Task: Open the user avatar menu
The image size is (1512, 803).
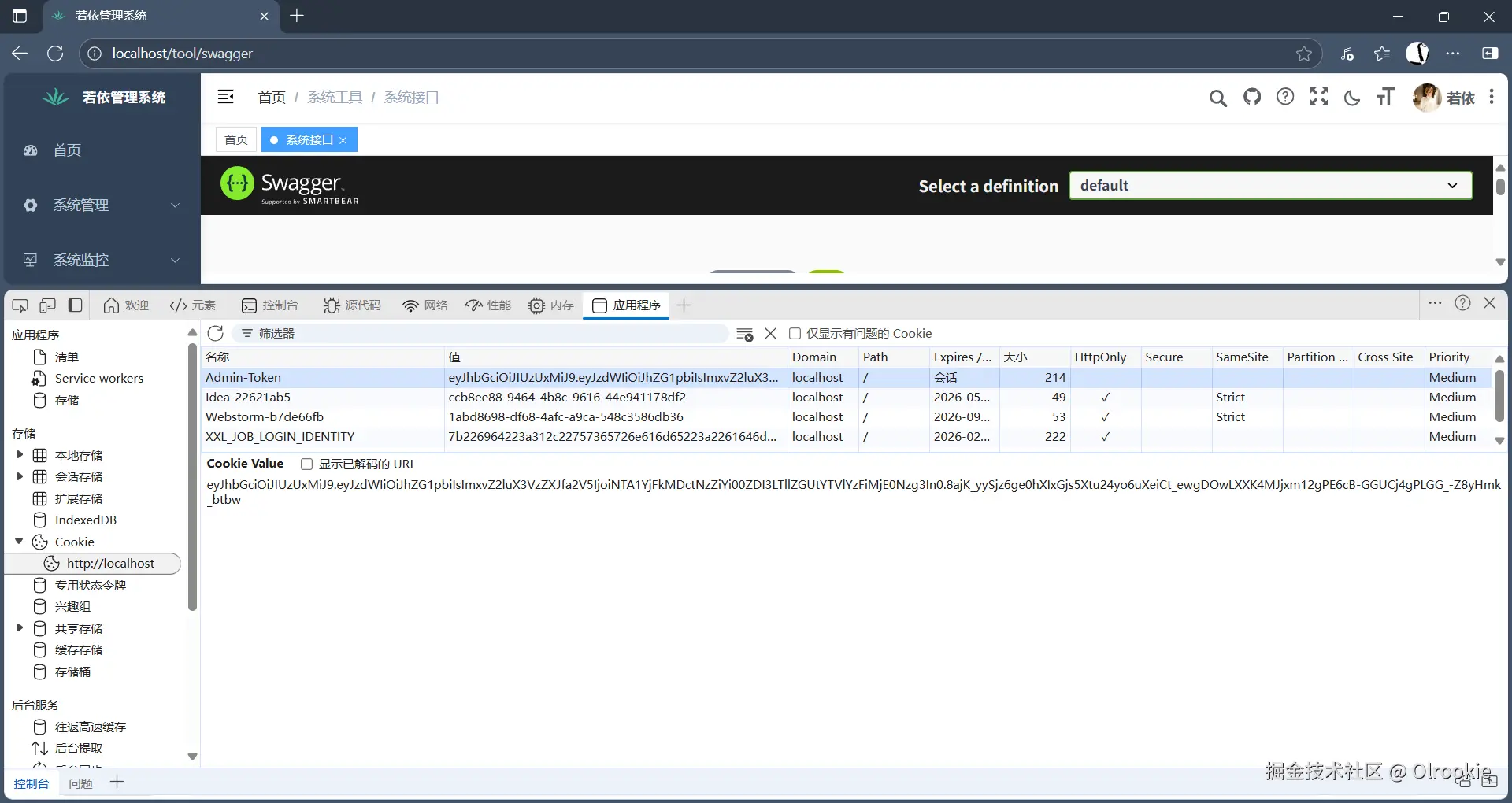Action: (1426, 98)
